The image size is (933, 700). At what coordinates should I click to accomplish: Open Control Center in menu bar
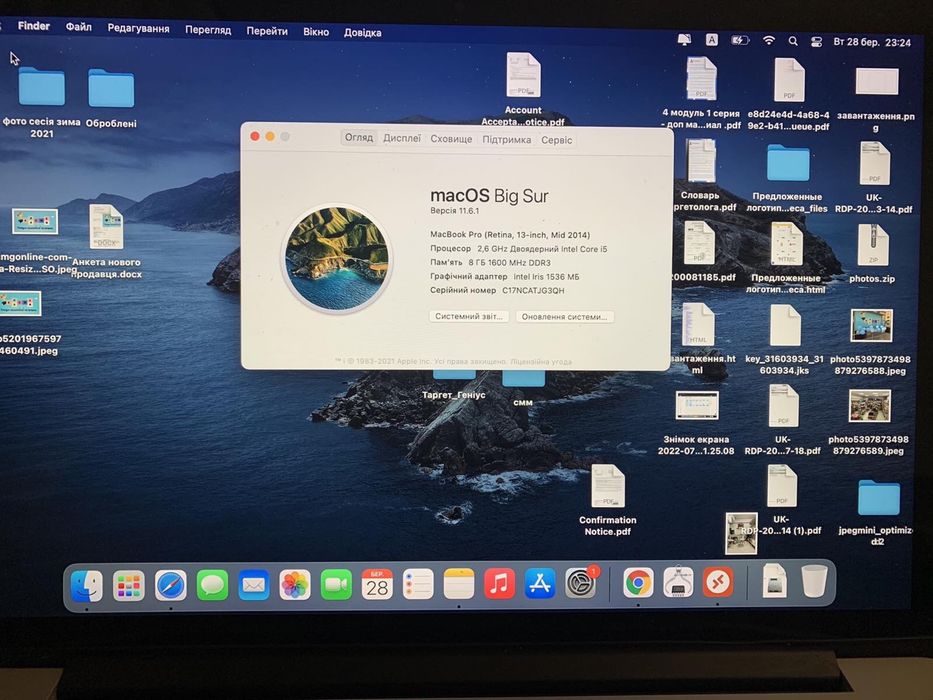point(816,42)
